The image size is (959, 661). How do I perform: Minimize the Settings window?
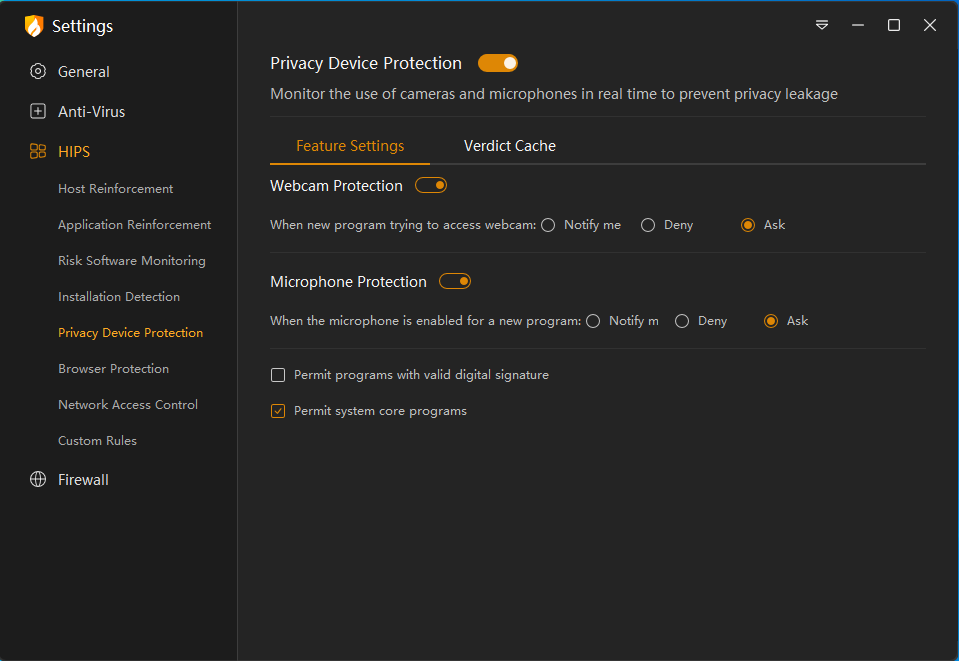(x=858, y=25)
